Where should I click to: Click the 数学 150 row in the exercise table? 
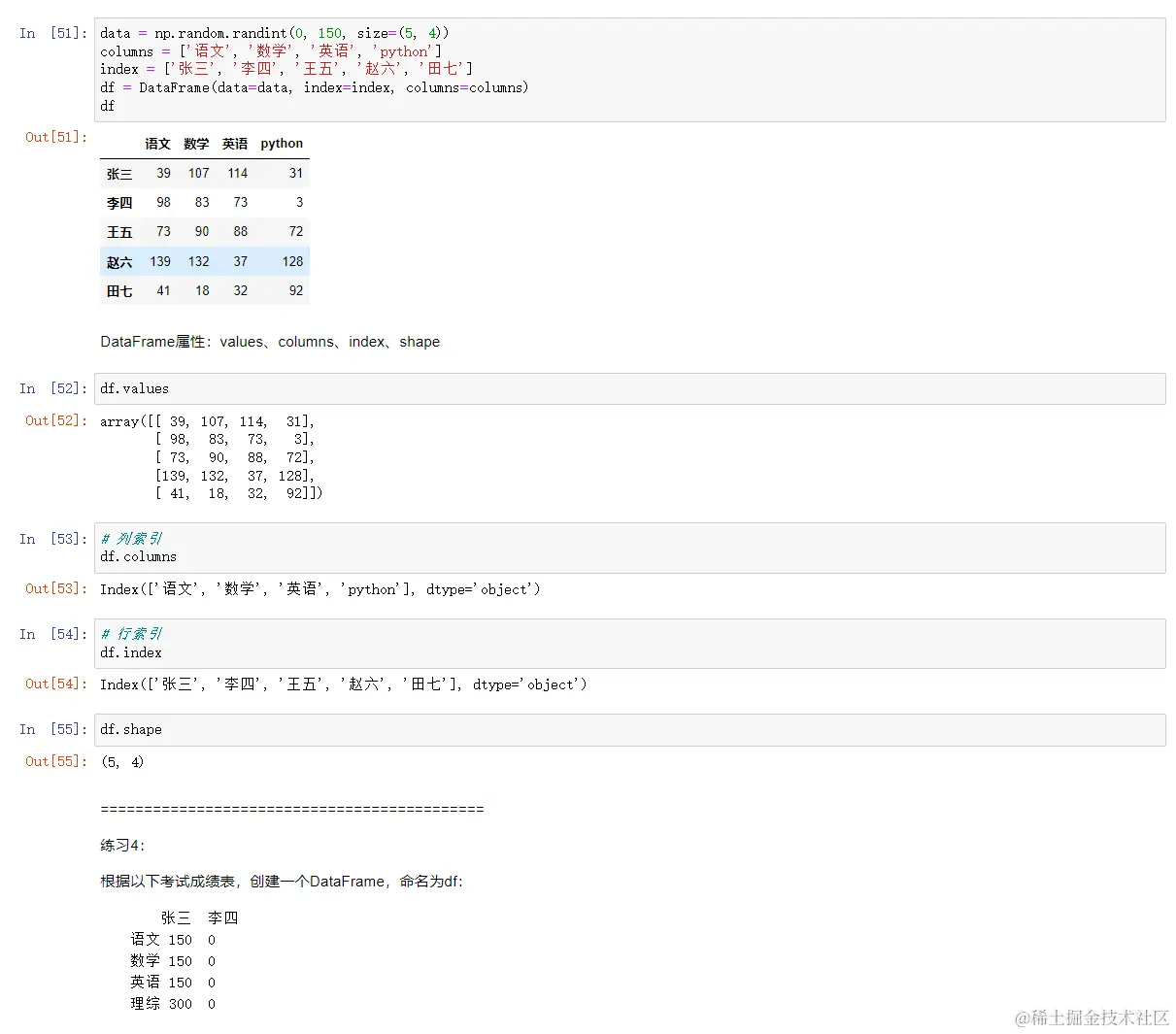[173, 961]
